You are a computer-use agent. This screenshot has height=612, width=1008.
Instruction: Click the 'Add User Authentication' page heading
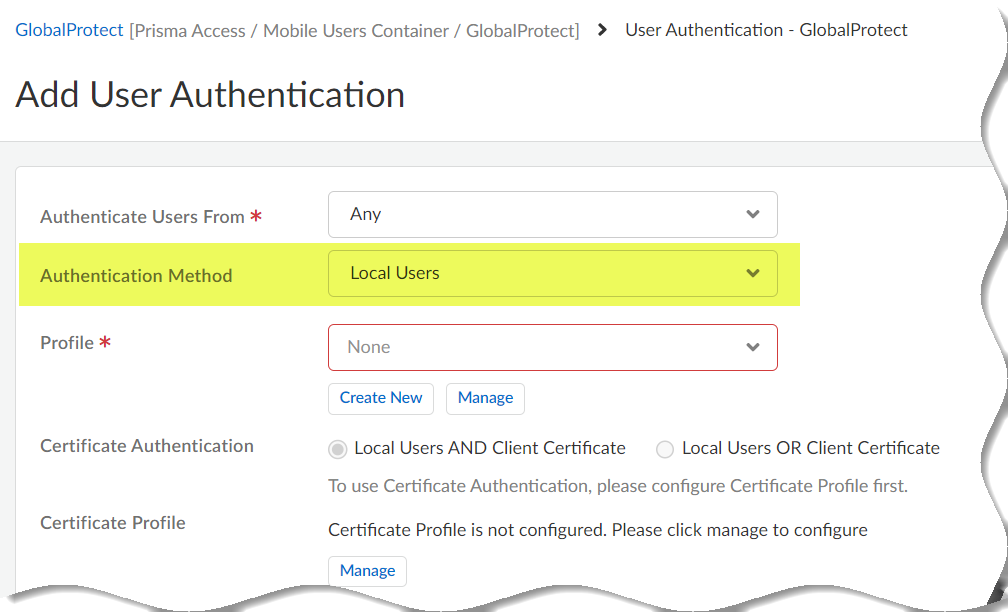[x=210, y=95]
